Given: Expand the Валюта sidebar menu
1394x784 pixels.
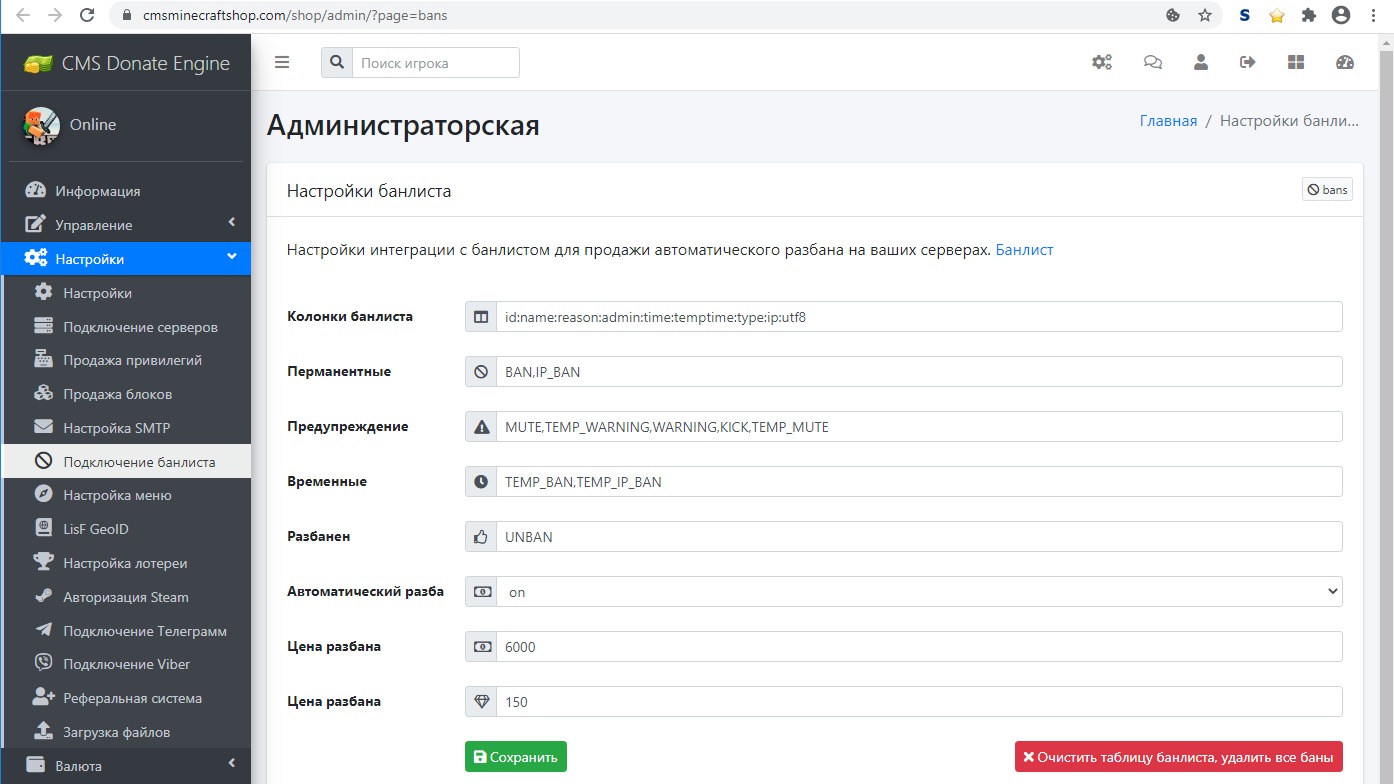Looking at the screenshot, I should tap(125, 766).
